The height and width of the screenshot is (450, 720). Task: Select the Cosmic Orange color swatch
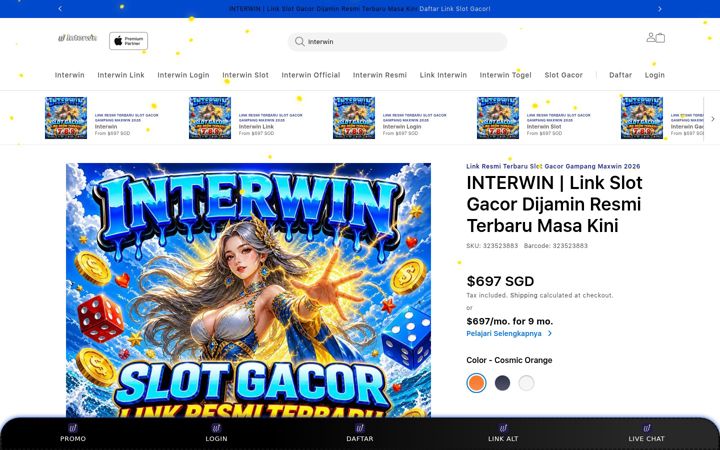(476, 382)
